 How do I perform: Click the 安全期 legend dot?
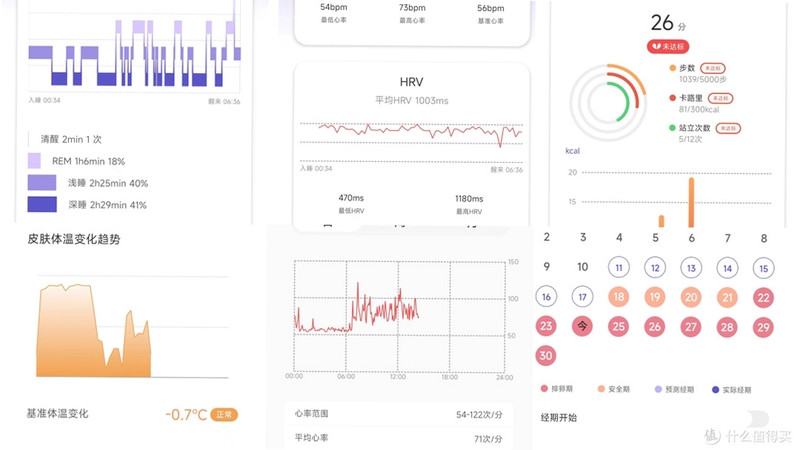(x=601, y=389)
